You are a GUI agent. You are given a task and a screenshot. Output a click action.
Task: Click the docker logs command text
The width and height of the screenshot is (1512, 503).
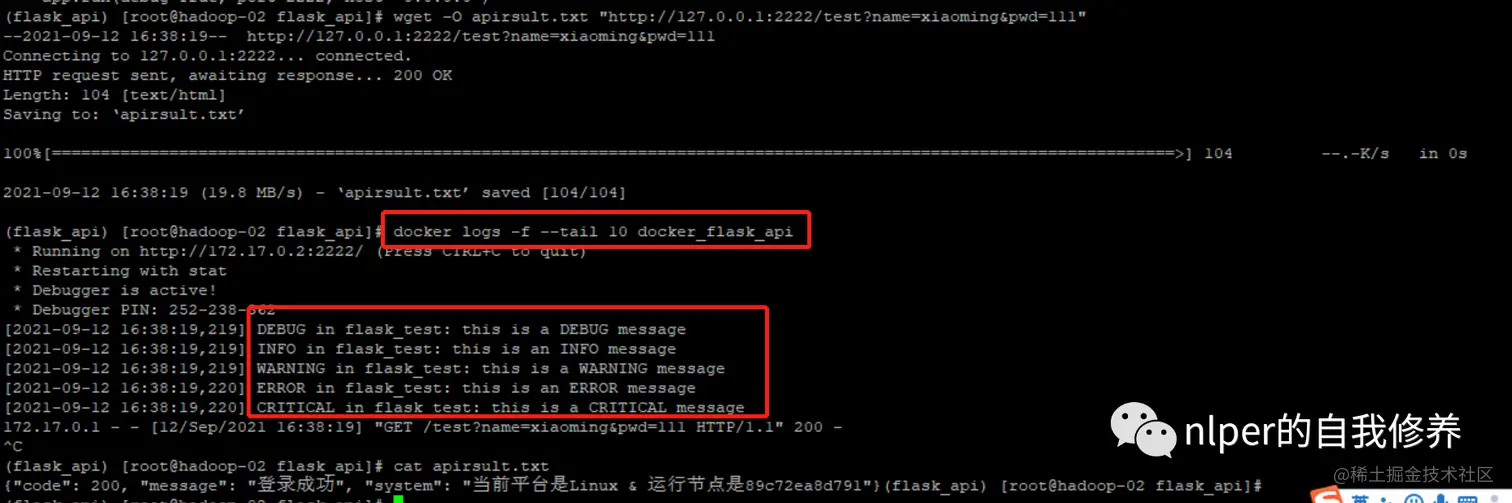pyautogui.click(x=593, y=232)
